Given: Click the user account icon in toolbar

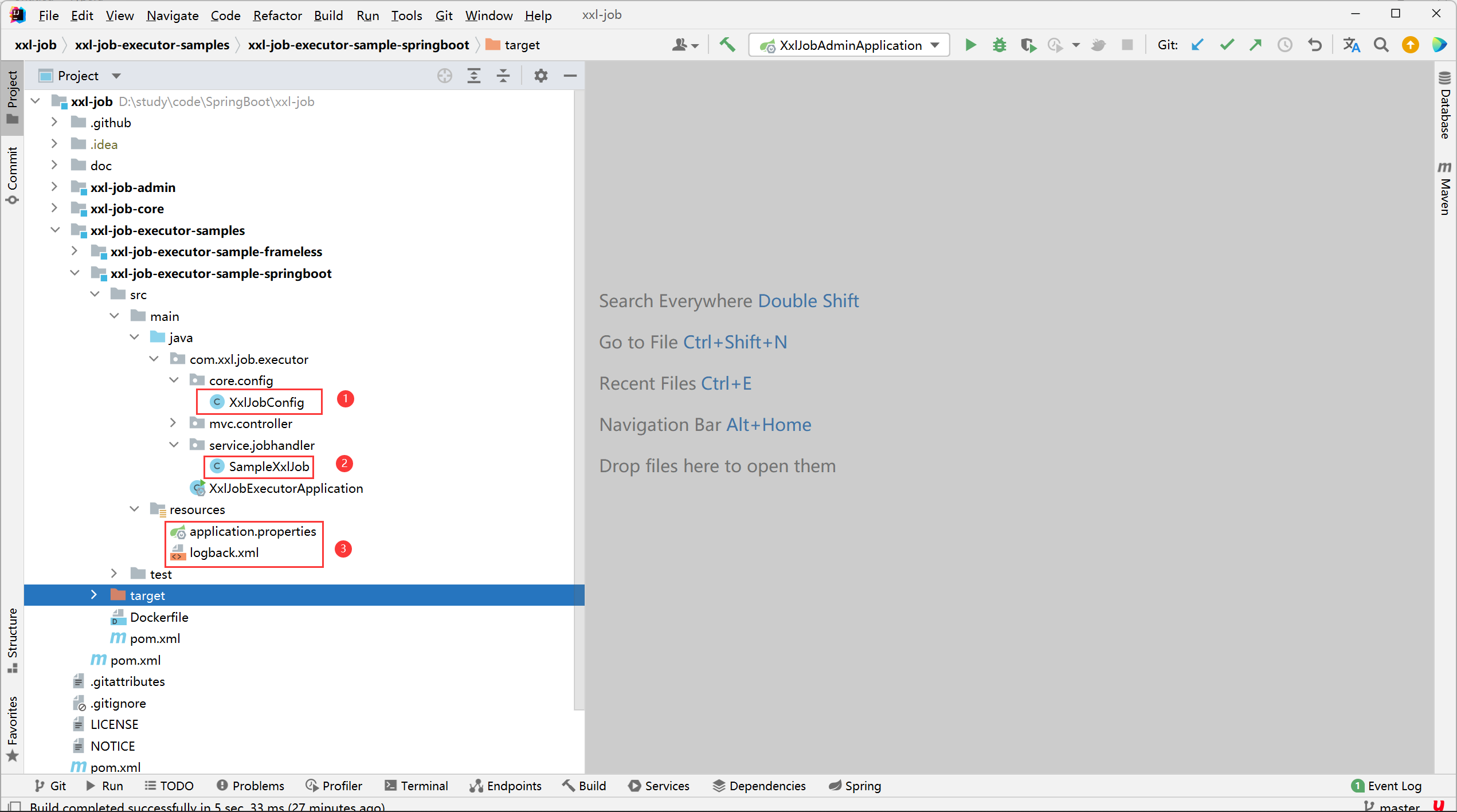Looking at the screenshot, I should point(685,45).
